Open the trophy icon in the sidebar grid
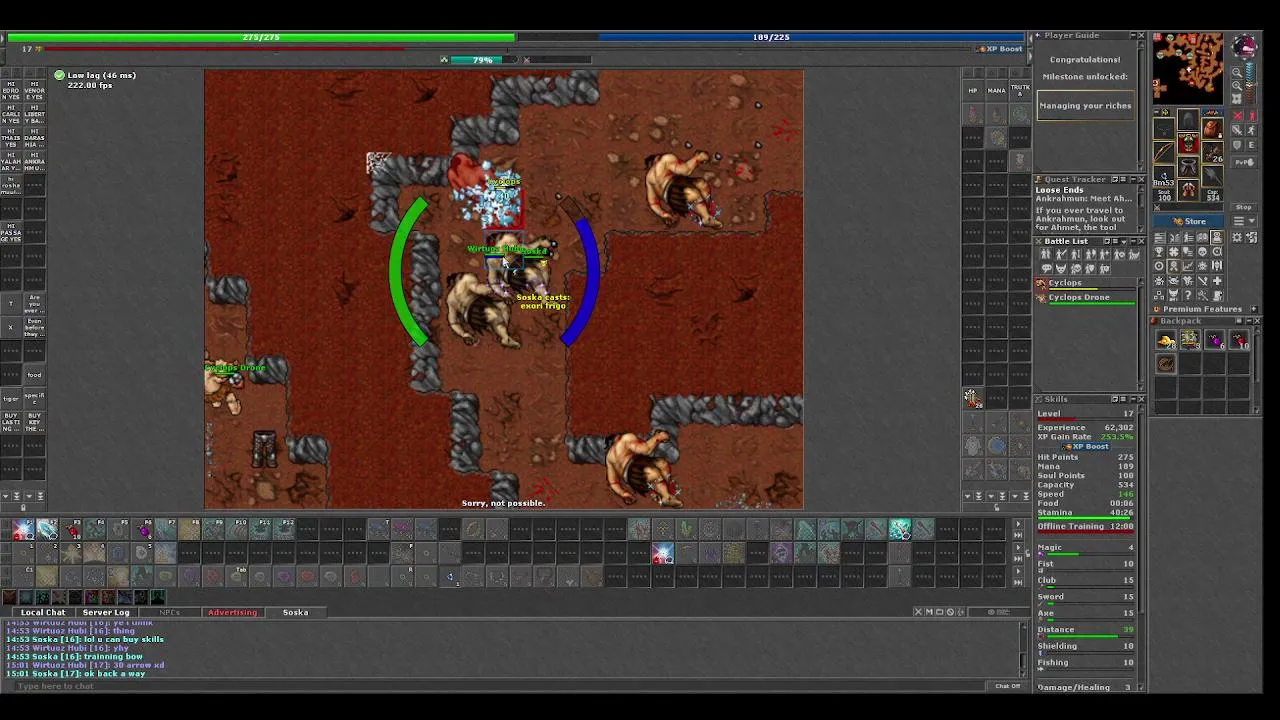 (1160, 251)
